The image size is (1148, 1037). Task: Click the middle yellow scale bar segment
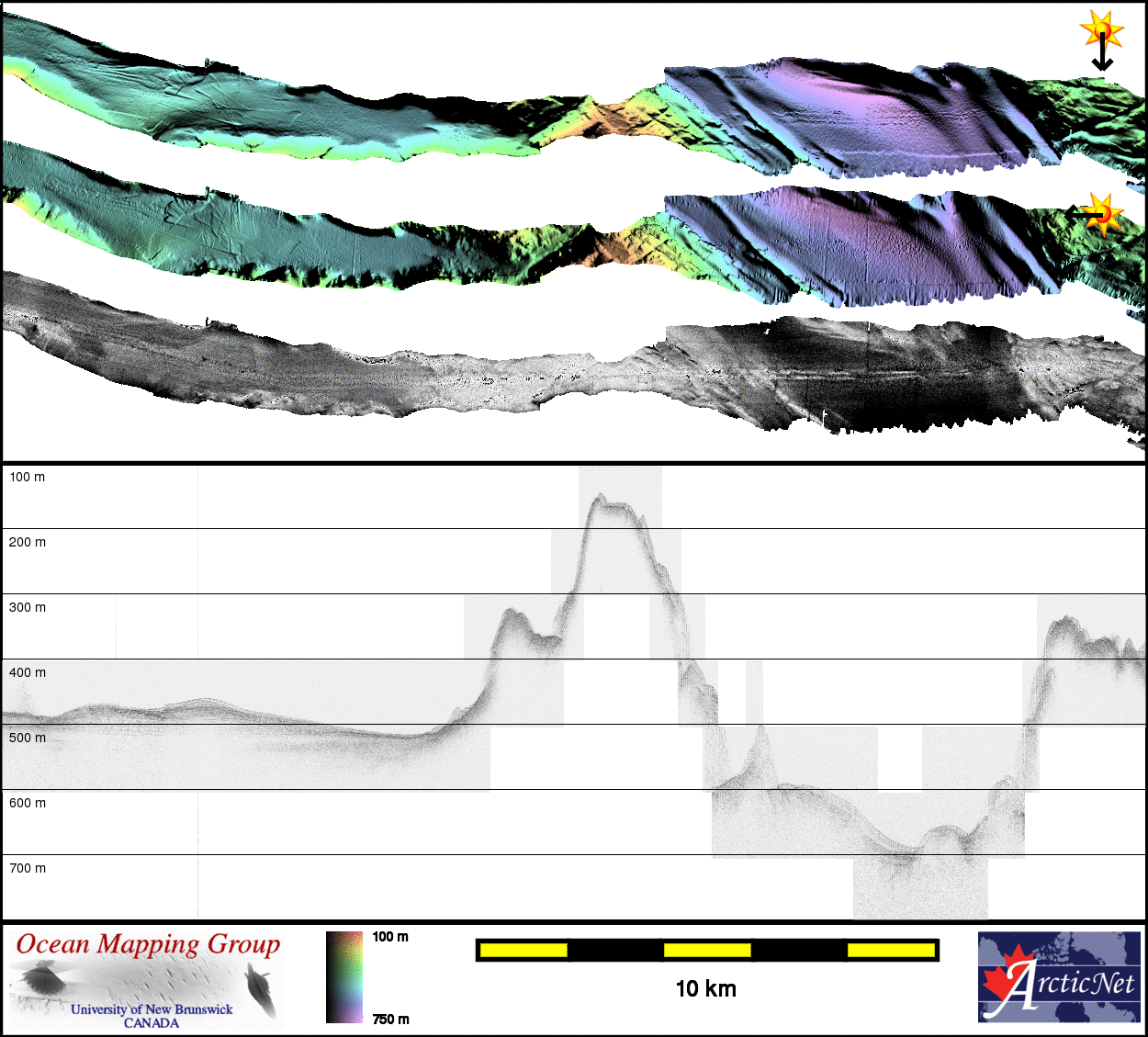click(707, 950)
